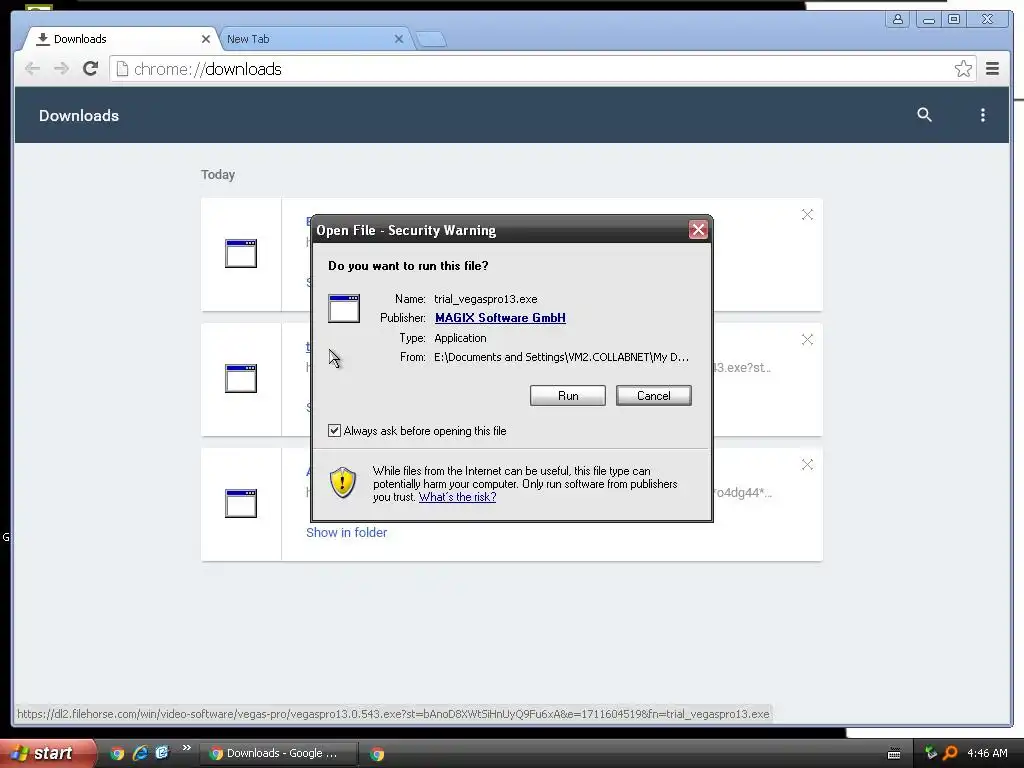The height and width of the screenshot is (768, 1024).
Task: Click the page icon in the address bar
Action: 122,69
